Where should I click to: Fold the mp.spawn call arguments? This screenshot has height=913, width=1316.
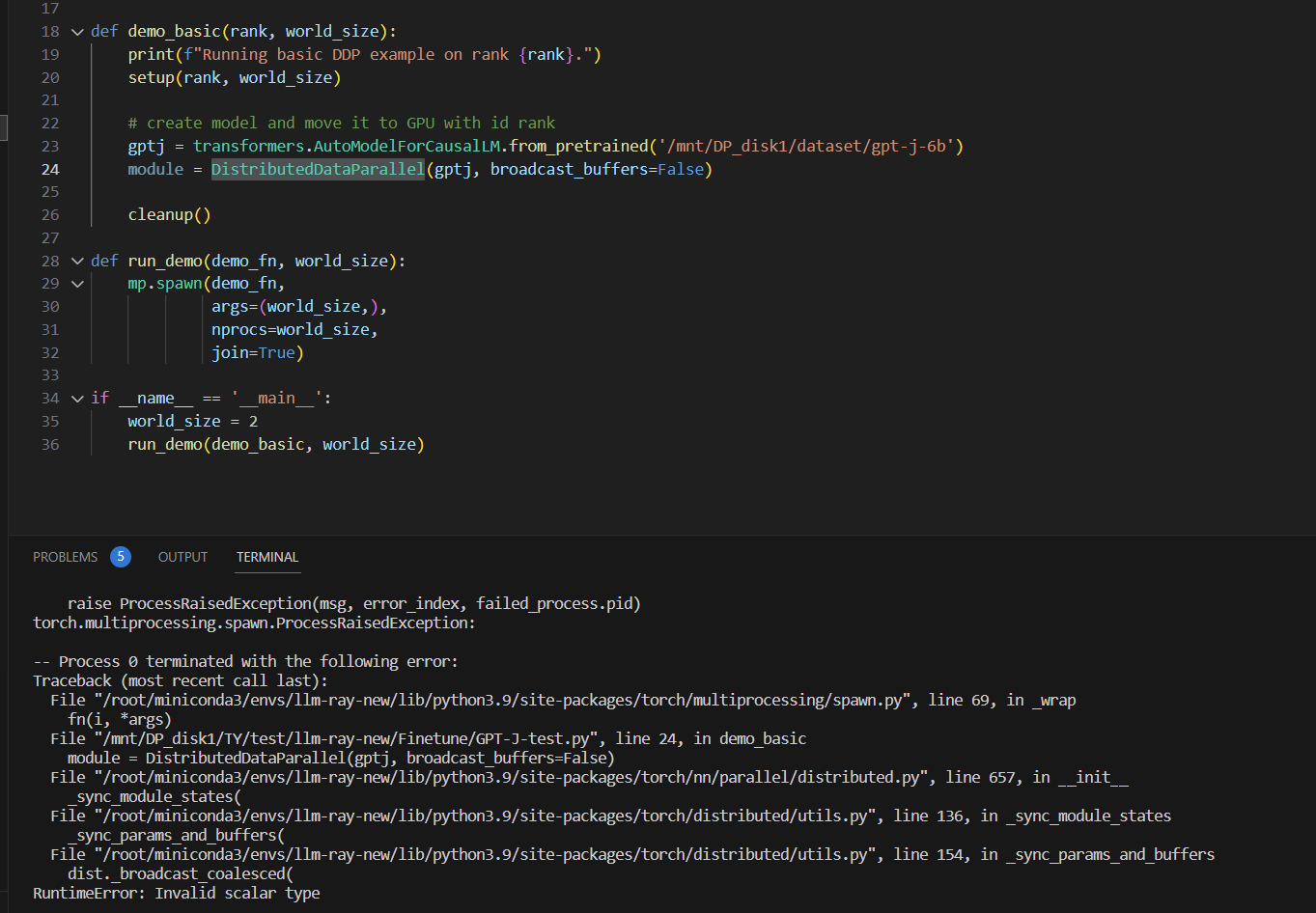pos(77,283)
